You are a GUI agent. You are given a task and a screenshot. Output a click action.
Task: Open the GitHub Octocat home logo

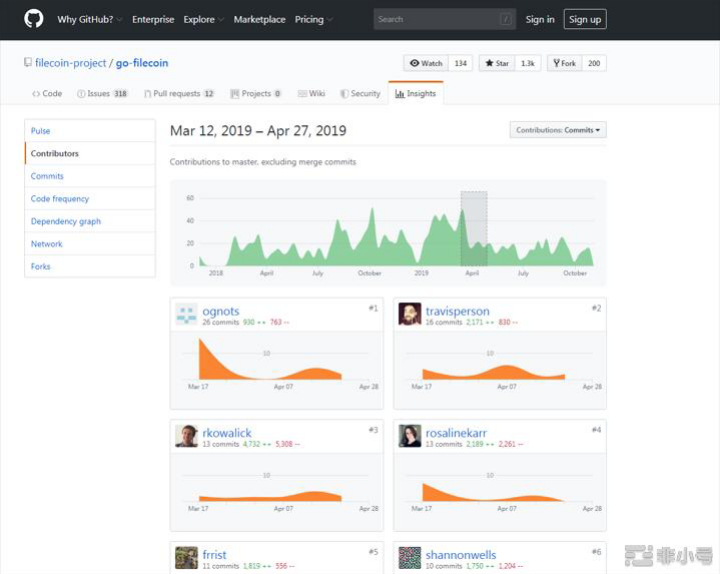[x=34, y=19]
